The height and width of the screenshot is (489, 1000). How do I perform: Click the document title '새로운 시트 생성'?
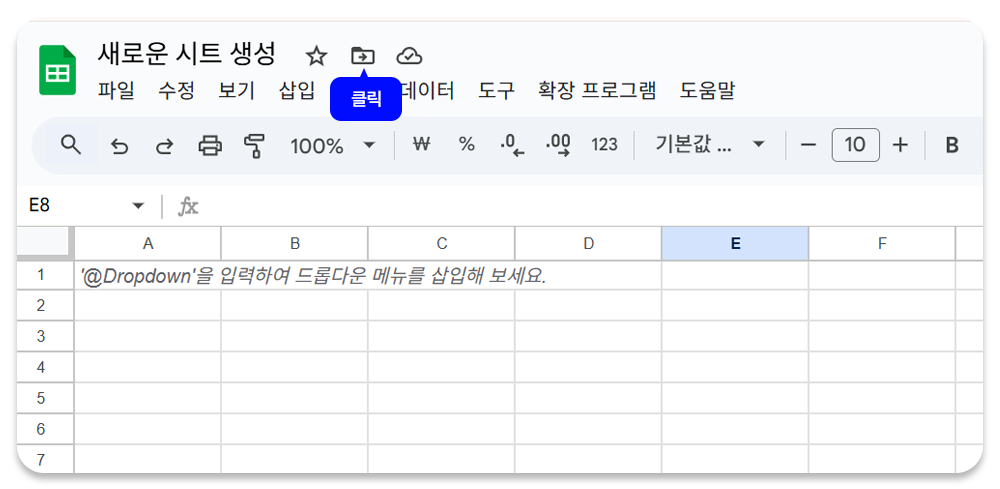186,54
